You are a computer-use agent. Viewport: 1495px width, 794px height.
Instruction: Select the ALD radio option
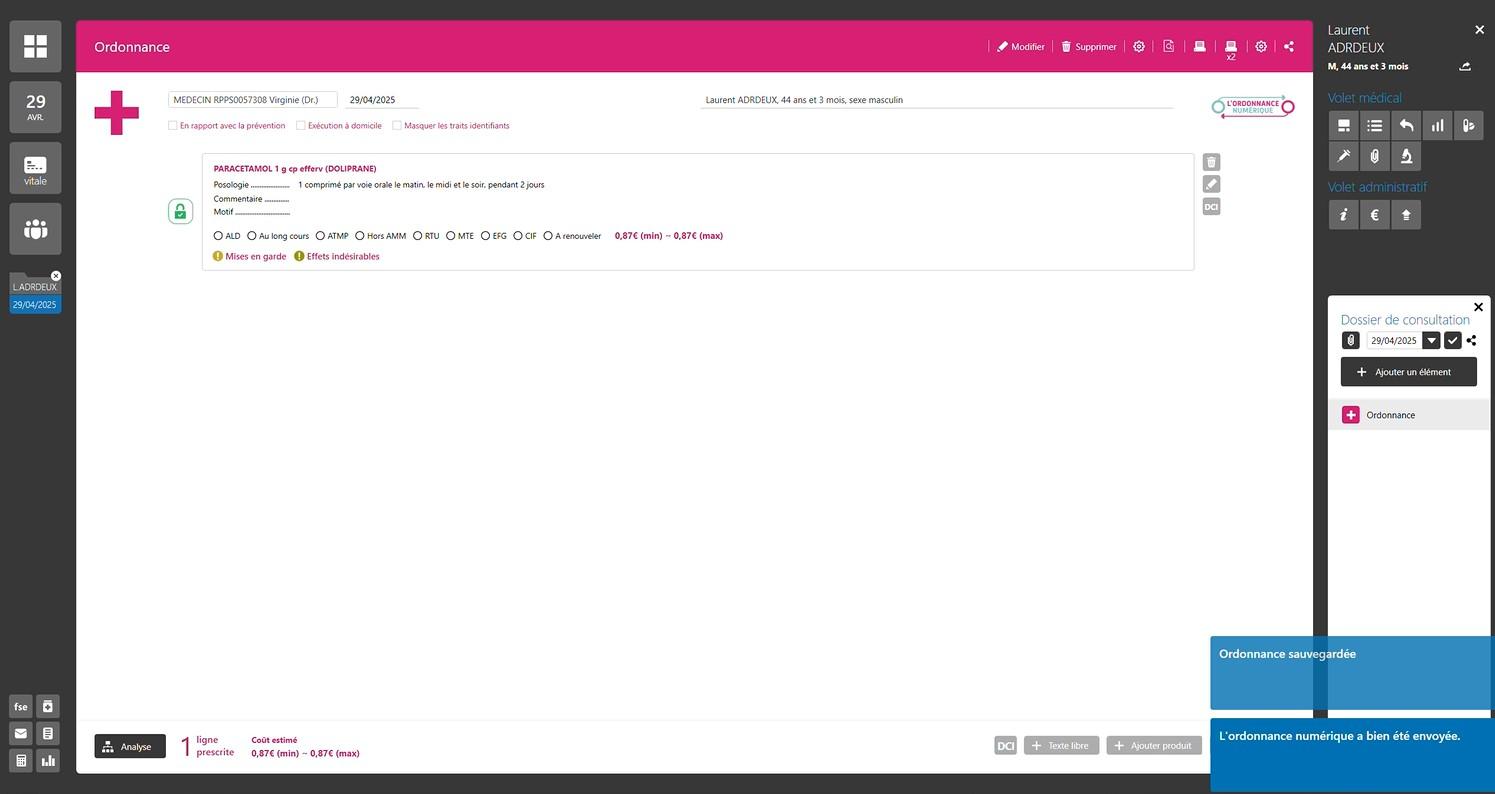tap(219, 236)
